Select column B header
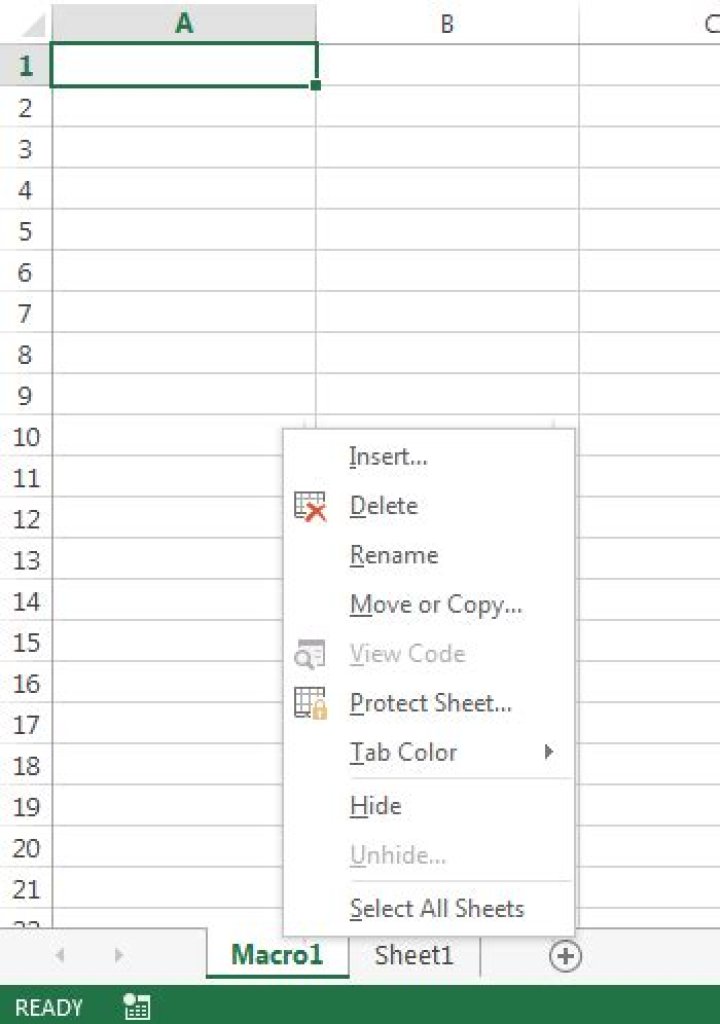 coord(447,24)
